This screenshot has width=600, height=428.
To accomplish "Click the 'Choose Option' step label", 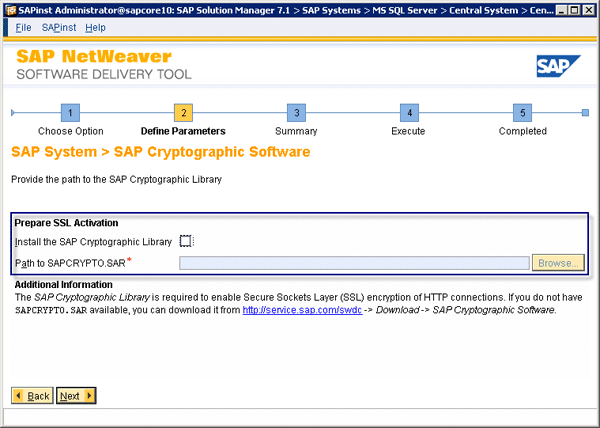I will coord(71,131).
